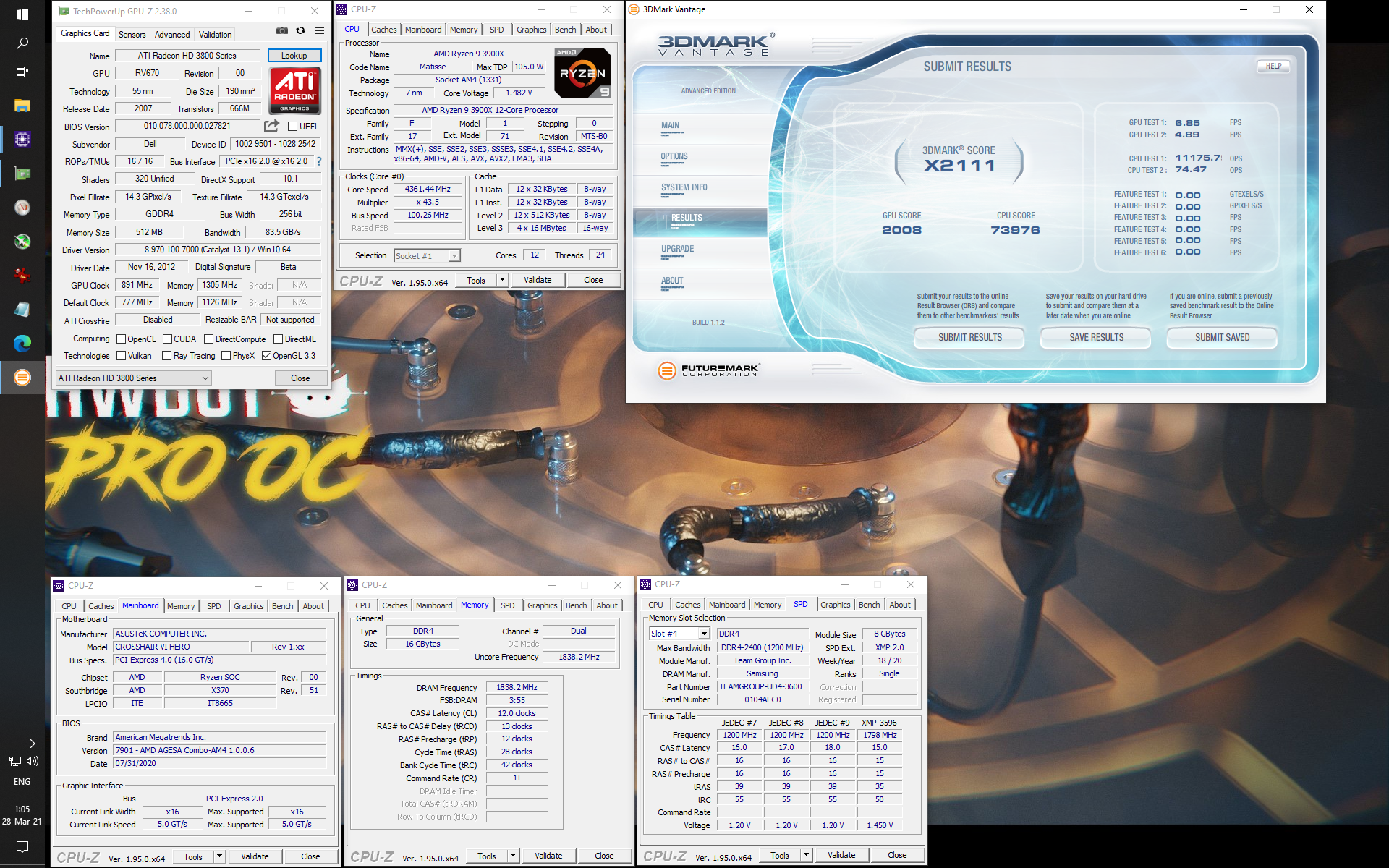Click Validate in the top CPU-Z window
This screenshot has width=1389, height=868.
coord(538,280)
